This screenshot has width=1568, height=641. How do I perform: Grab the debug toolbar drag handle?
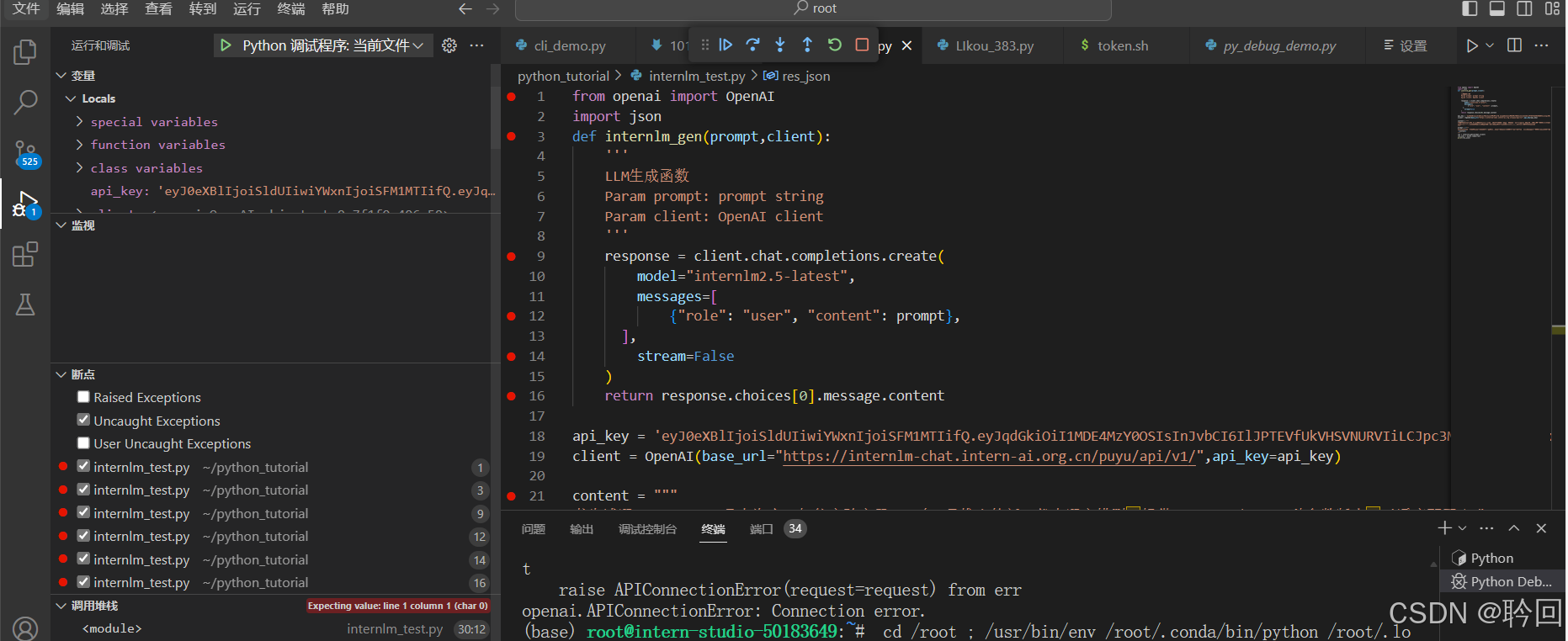tap(705, 45)
